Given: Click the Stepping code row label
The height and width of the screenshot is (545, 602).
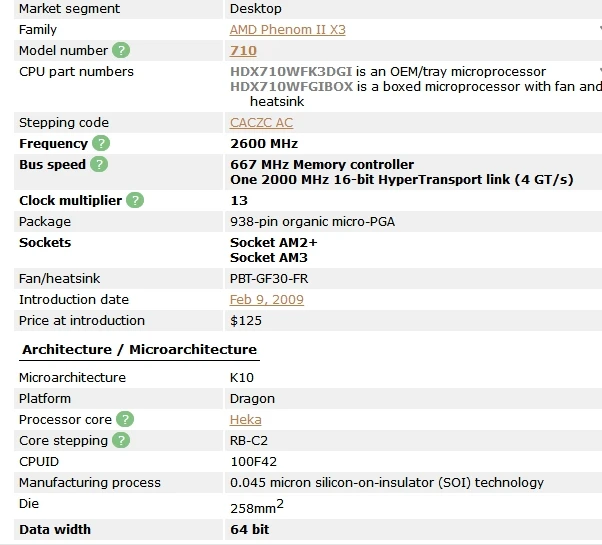Looking at the screenshot, I should (x=64, y=123).
